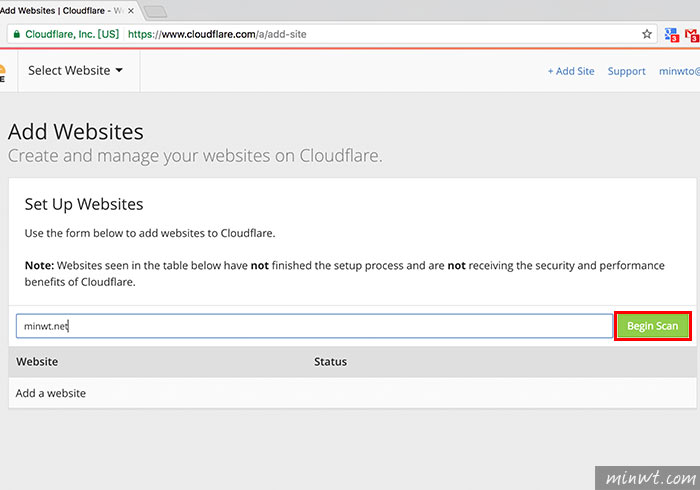Click the secure padlock icon in the address bar
Viewport: 700px width, 490px height.
click(x=17, y=34)
